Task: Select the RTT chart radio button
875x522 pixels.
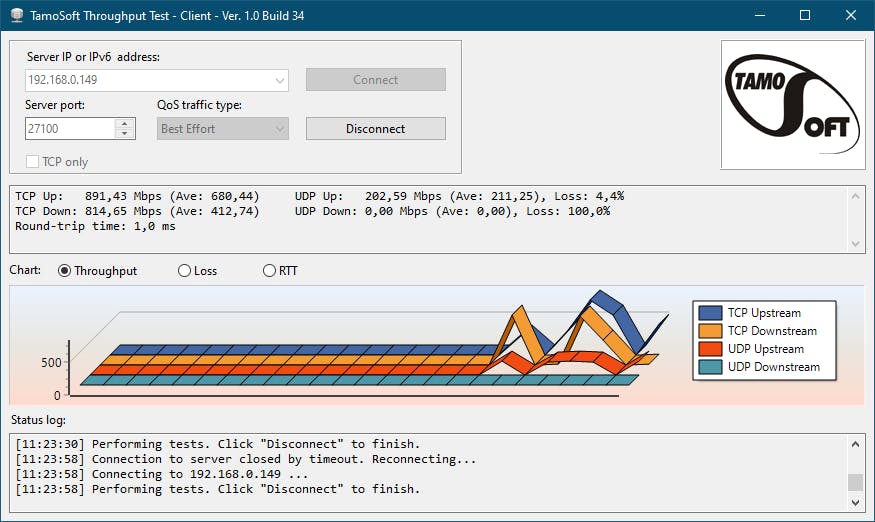Action: [x=269, y=271]
